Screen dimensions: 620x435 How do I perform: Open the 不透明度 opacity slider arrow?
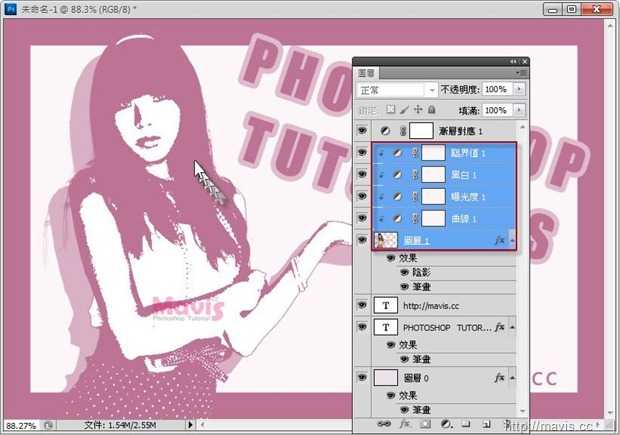(x=519, y=89)
